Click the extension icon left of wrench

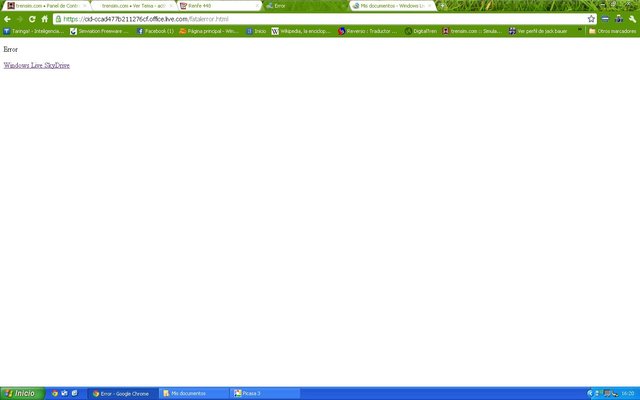click(619, 19)
